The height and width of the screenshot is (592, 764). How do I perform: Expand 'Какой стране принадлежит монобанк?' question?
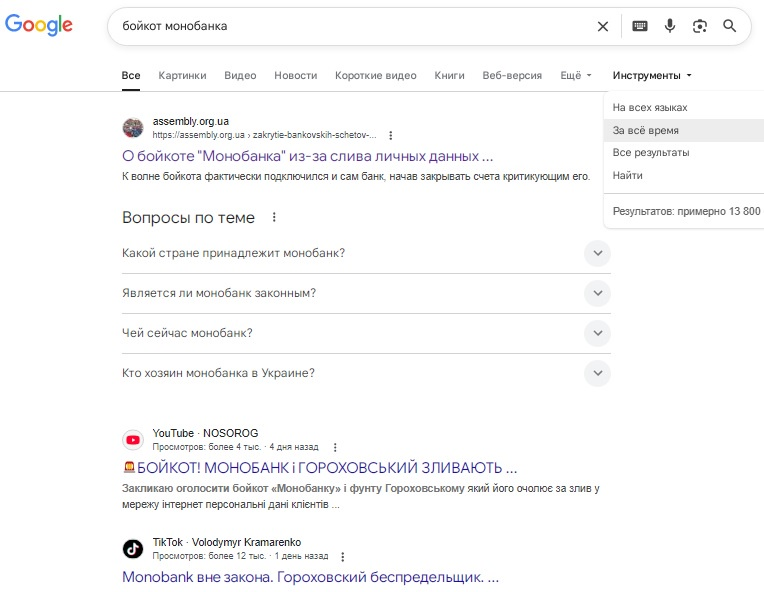(597, 253)
